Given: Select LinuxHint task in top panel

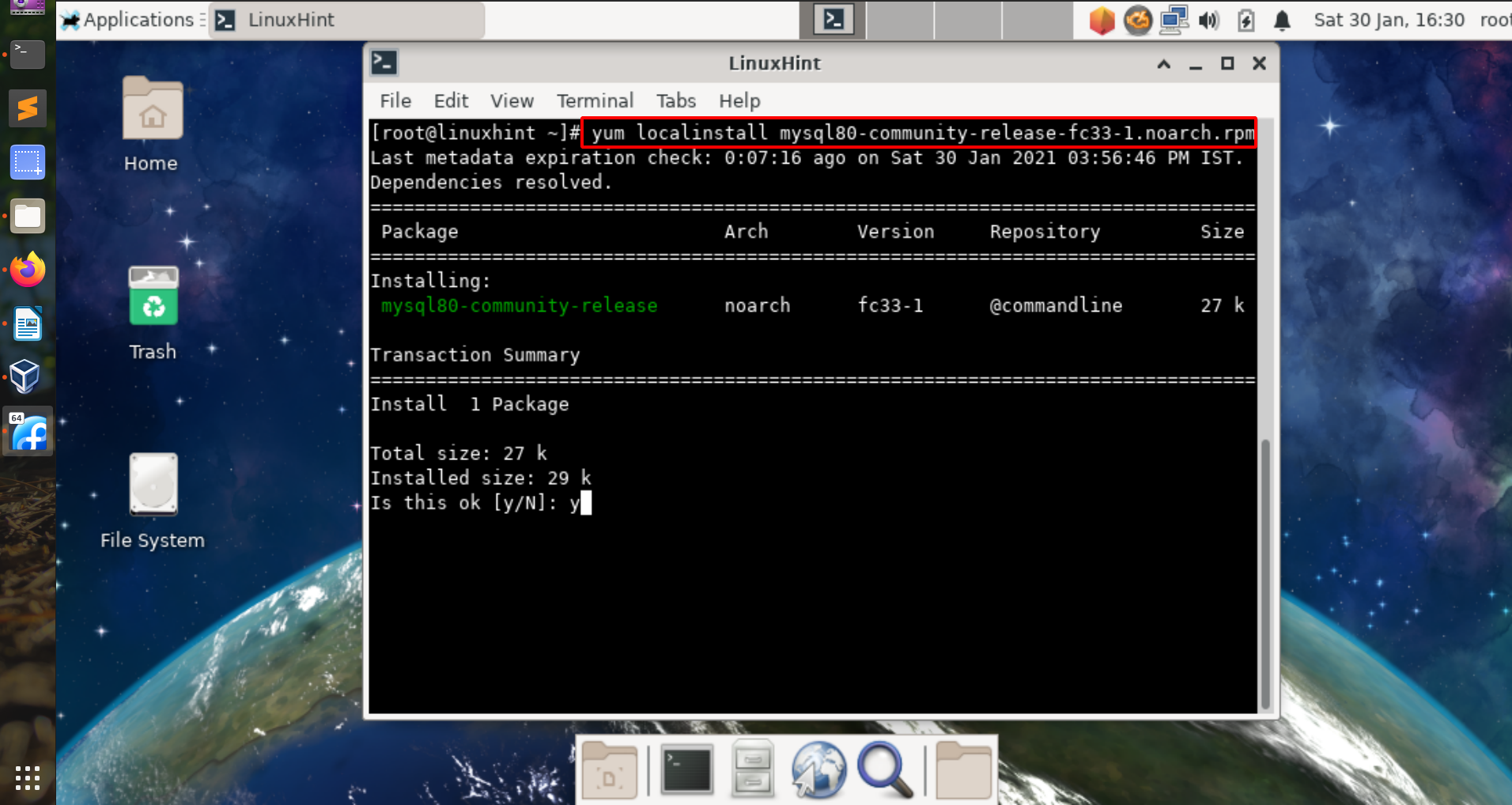Looking at the screenshot, I should pos(346,20).
